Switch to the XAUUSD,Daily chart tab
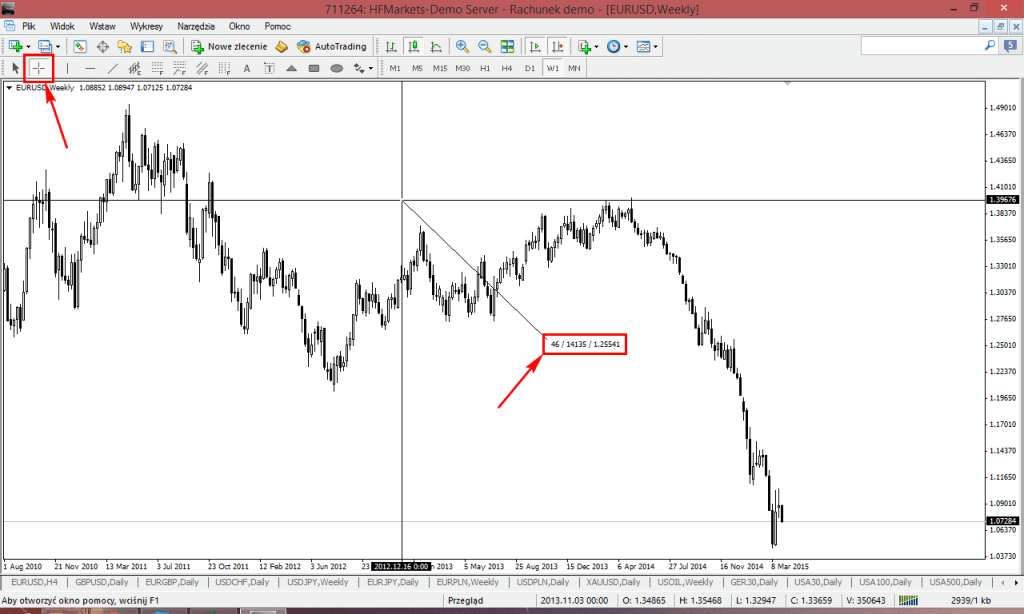The width and height of the screenshot is (1024, 614). coord(612,582)
